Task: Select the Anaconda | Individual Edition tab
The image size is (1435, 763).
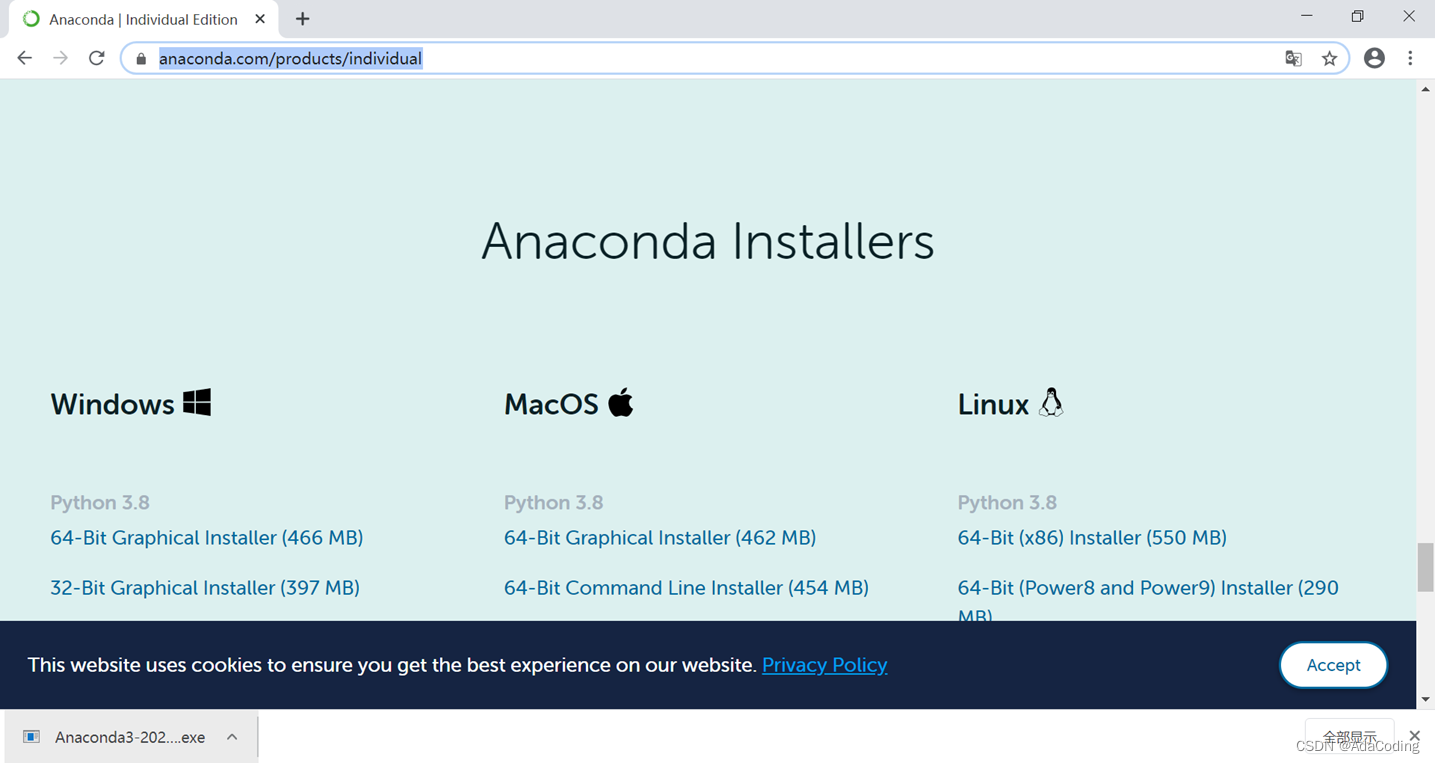Action: tap(143, 19)
